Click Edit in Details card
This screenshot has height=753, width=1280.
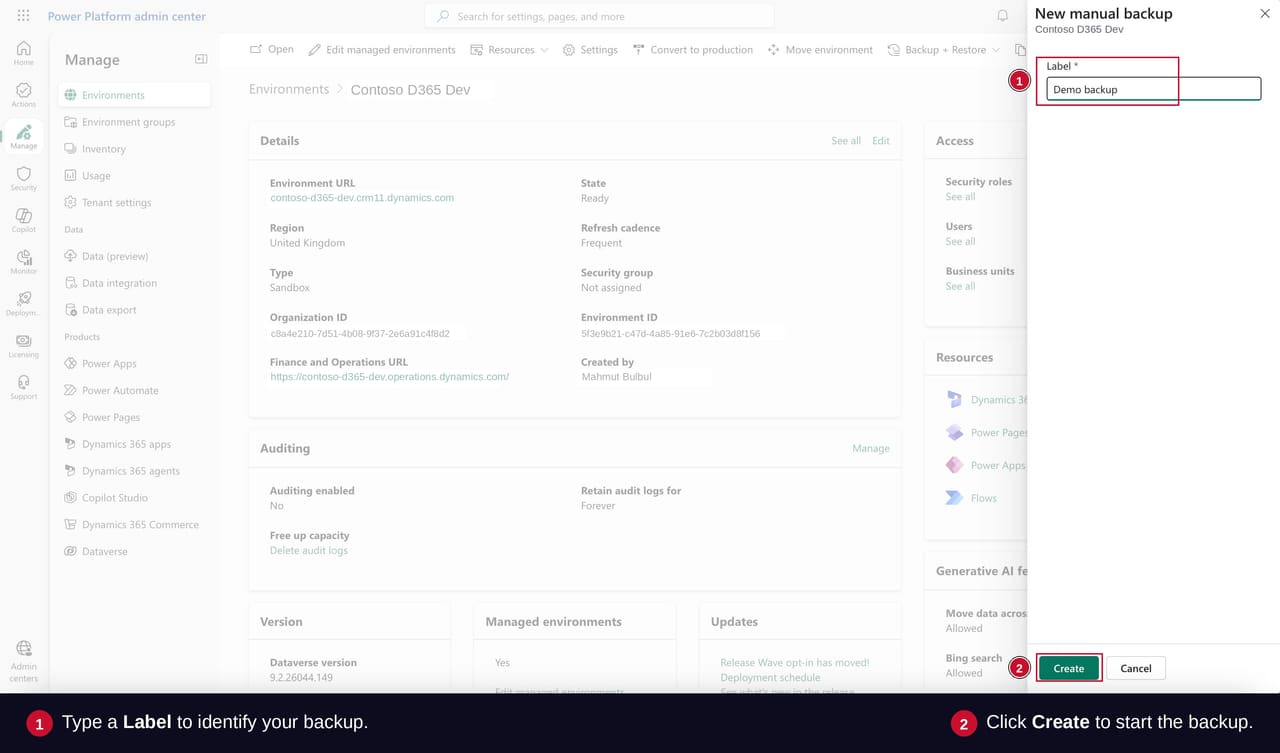coord(880,141)
